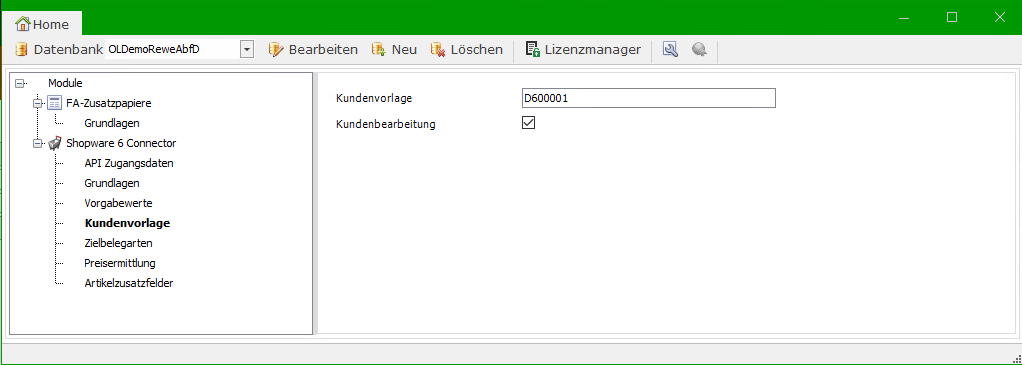Select the bold Kundenvorlage tree entry

pyautogui.click(x=127, y=223)
